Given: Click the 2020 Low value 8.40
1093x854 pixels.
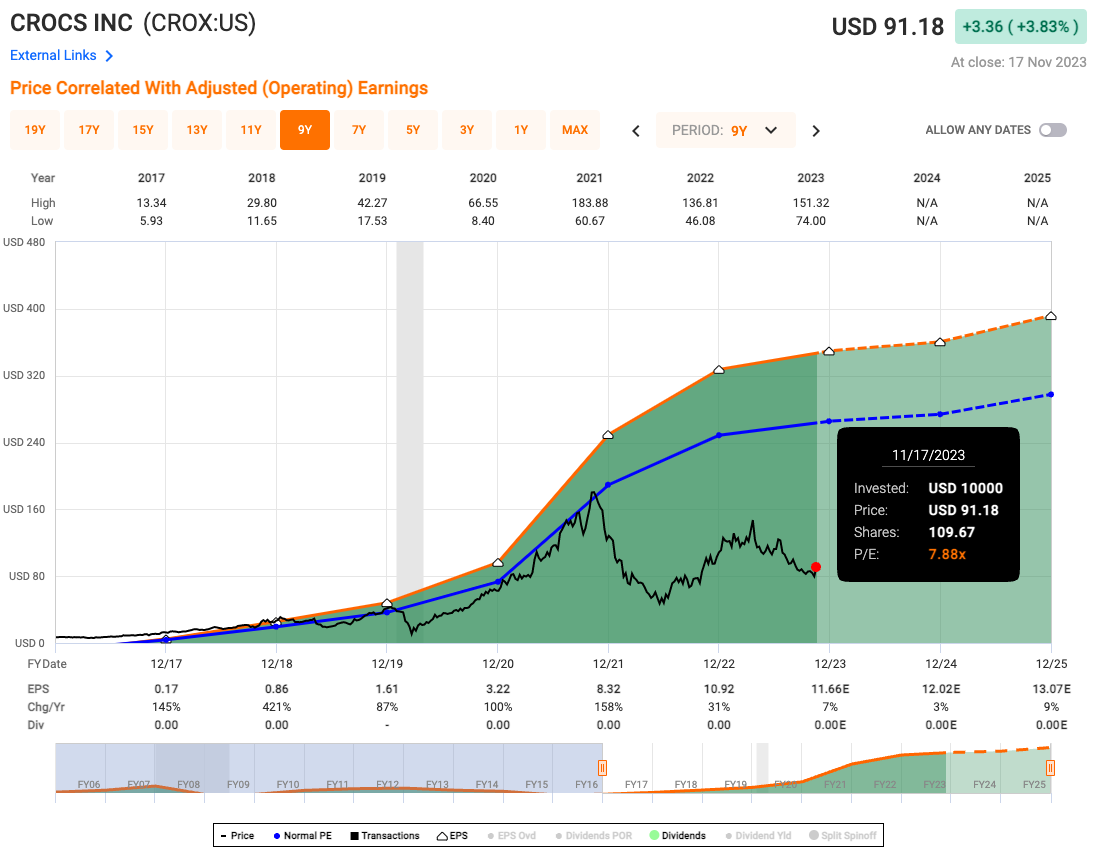Looking at the screenshot, I should [x=483, y=221].
